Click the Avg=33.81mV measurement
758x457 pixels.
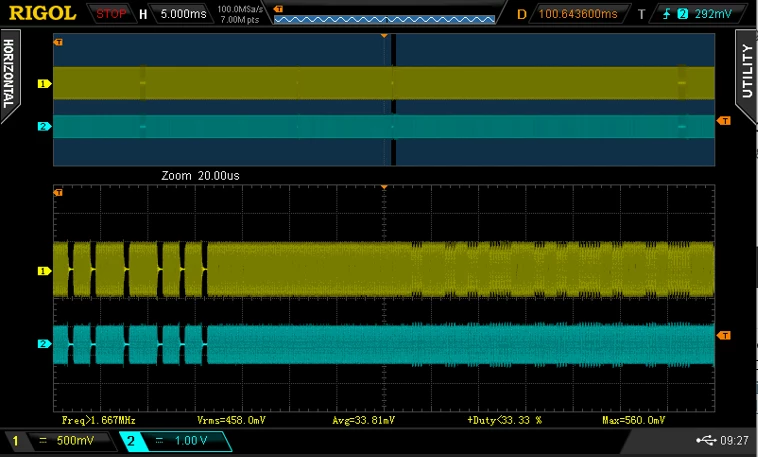364,420
